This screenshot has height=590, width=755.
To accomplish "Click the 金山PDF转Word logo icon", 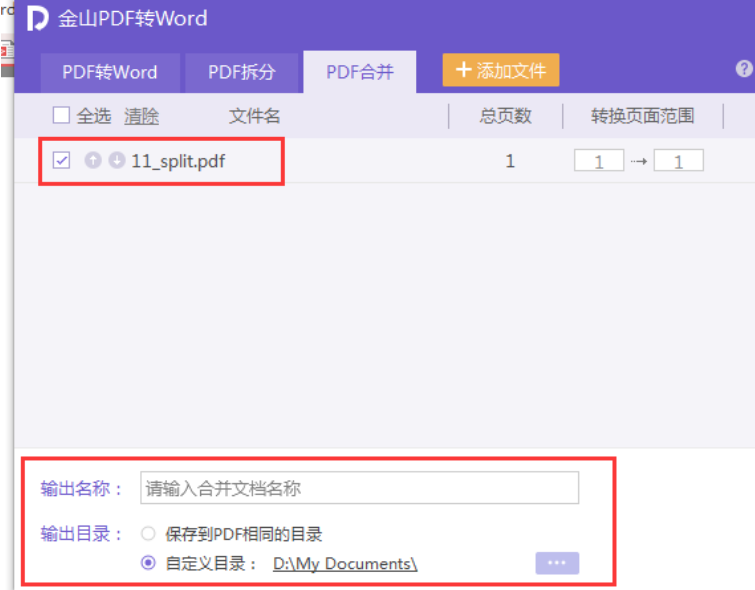I will (38, 18).
